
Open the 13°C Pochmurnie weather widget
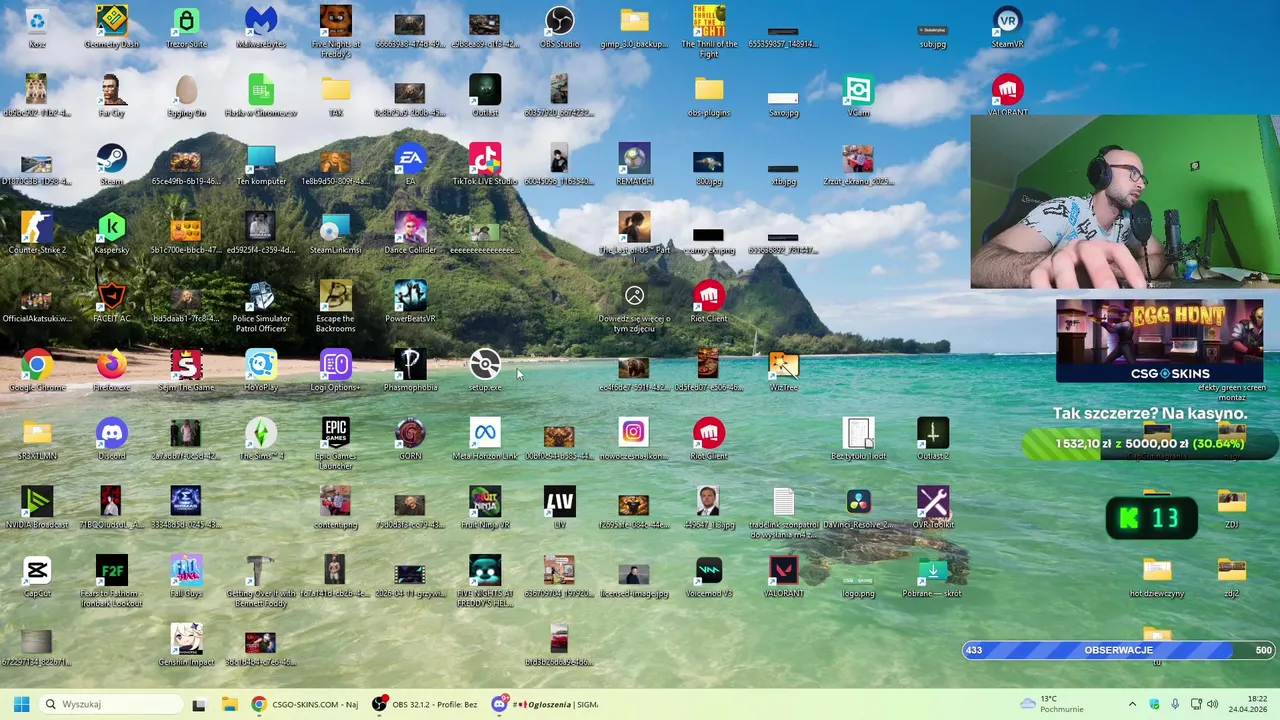click(1054, 704)
